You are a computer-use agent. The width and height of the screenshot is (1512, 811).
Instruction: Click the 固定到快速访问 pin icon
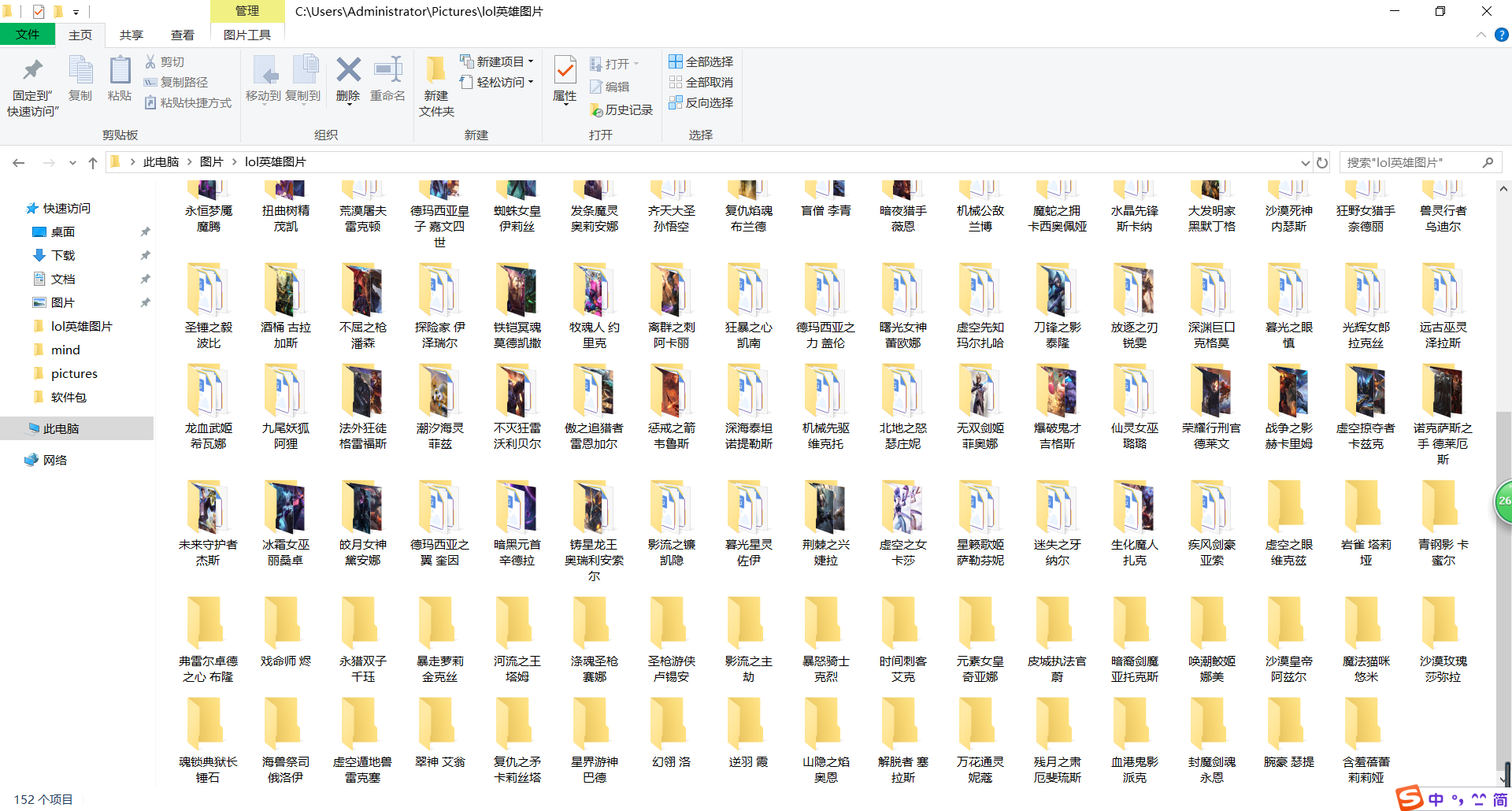pyautogui.click(x=32, y=71)
